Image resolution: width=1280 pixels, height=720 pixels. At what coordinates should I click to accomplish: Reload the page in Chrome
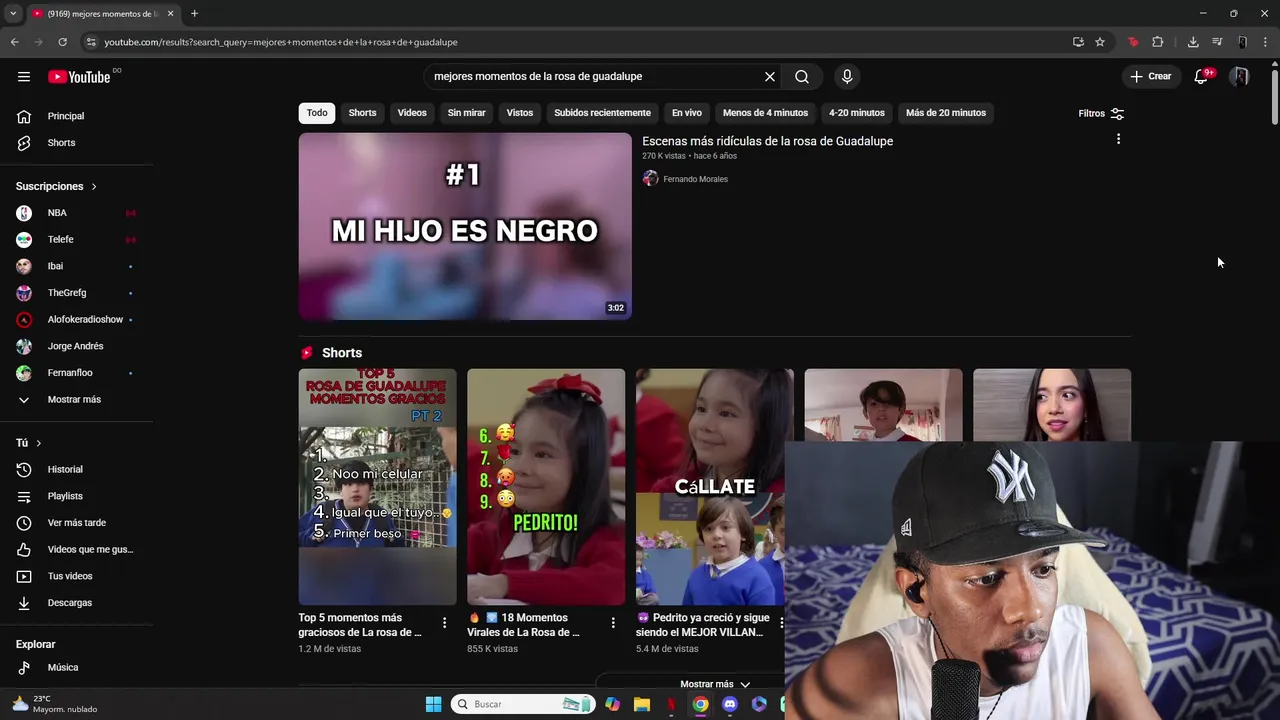[62, 42]
